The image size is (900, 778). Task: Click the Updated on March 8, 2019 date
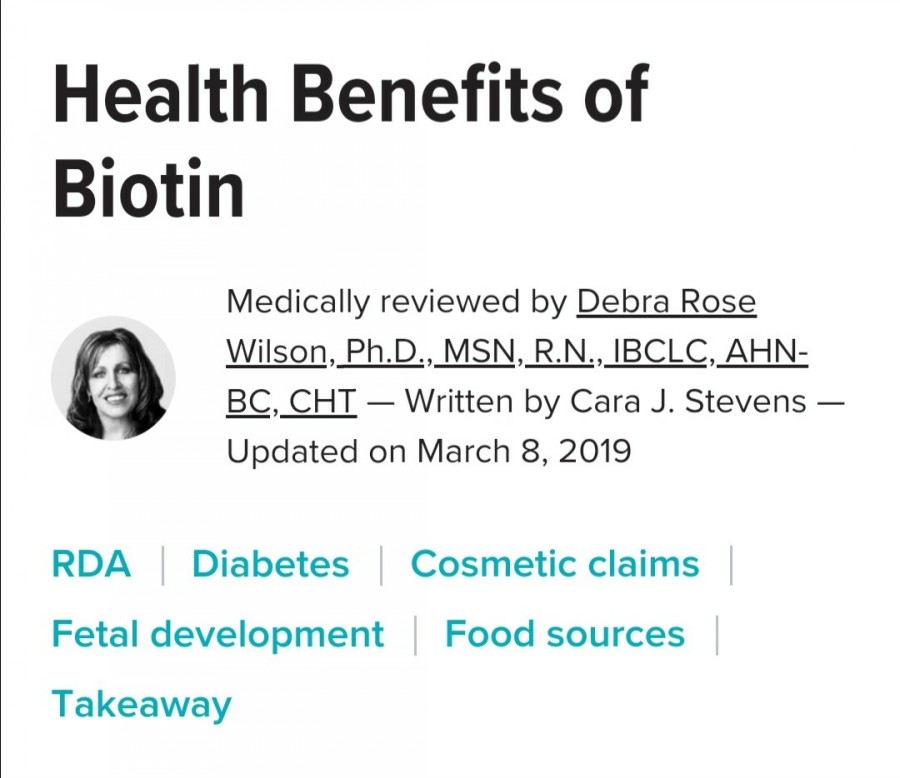[429, 451]
